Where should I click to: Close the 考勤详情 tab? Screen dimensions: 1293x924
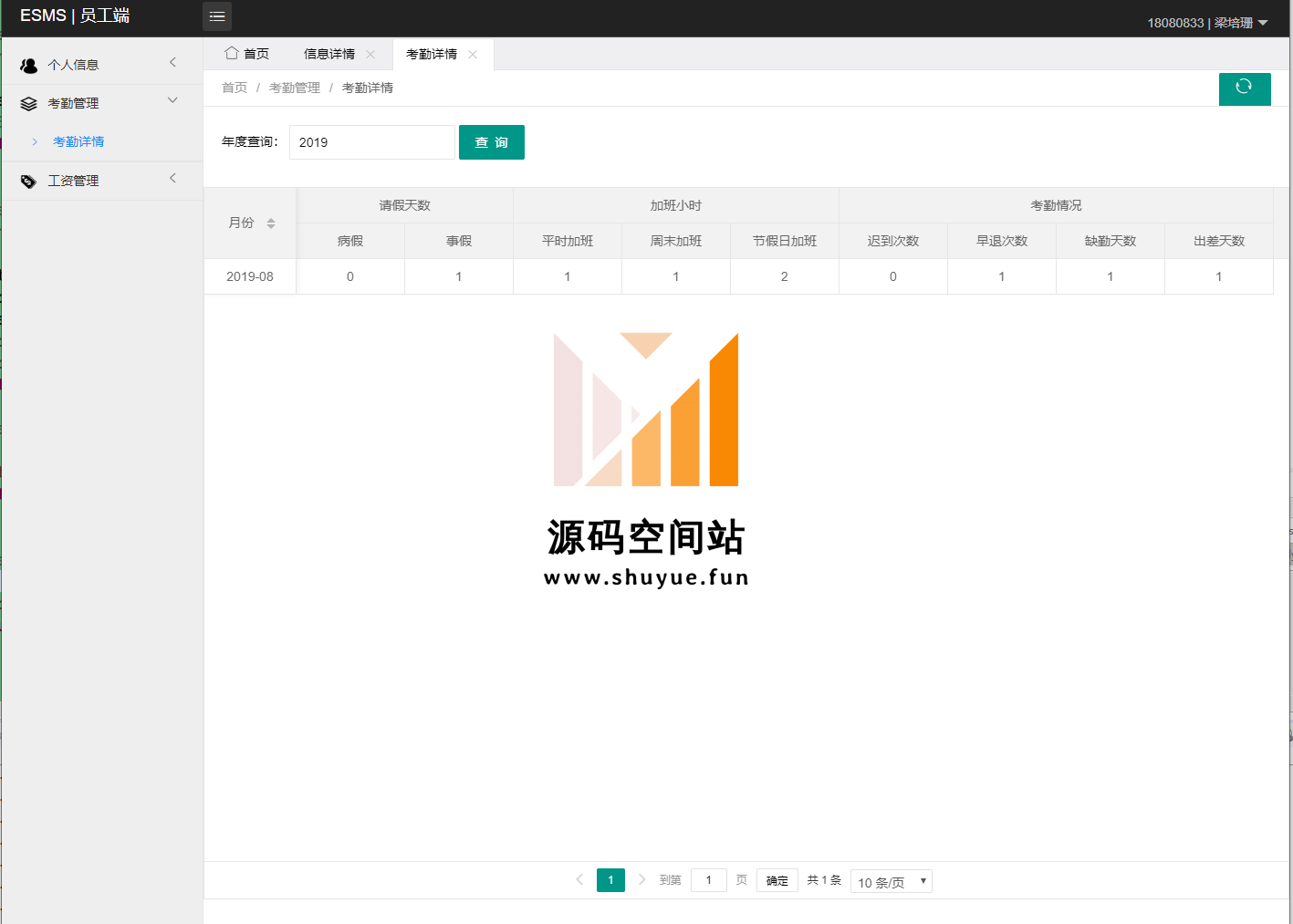tap(473, 55)
